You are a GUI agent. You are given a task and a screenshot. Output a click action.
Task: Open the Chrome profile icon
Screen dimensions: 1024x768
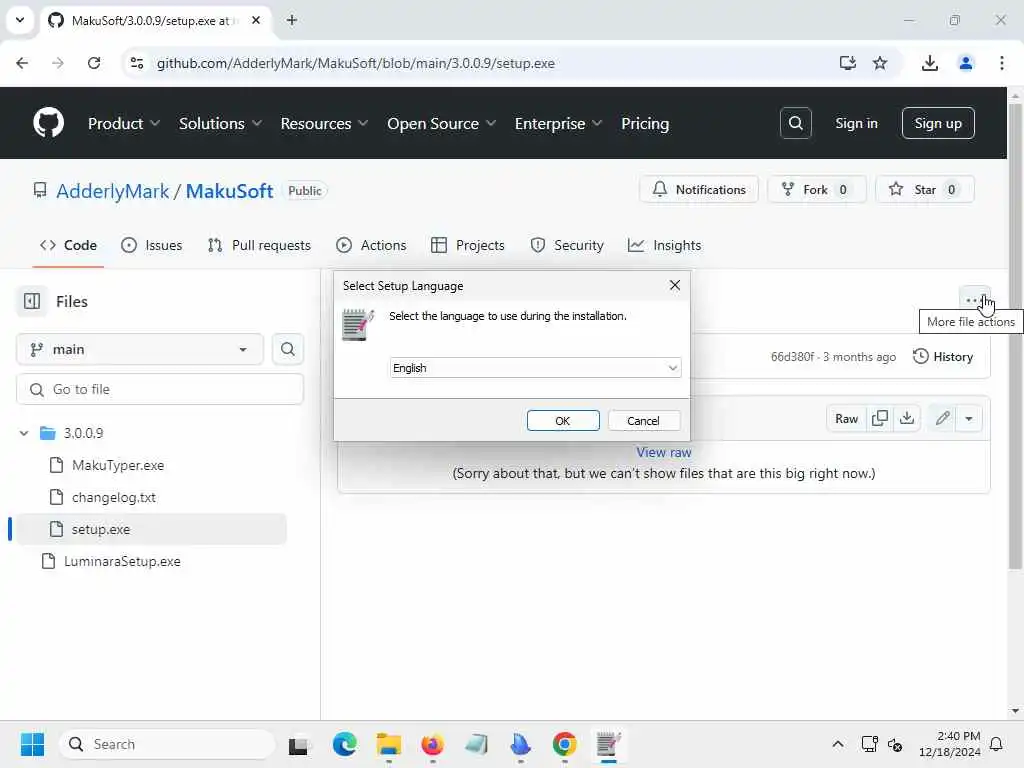[965, 63]
